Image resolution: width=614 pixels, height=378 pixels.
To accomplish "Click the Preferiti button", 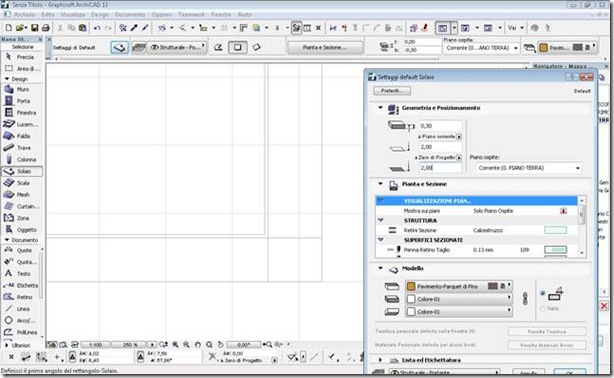I will click(392, 91).
